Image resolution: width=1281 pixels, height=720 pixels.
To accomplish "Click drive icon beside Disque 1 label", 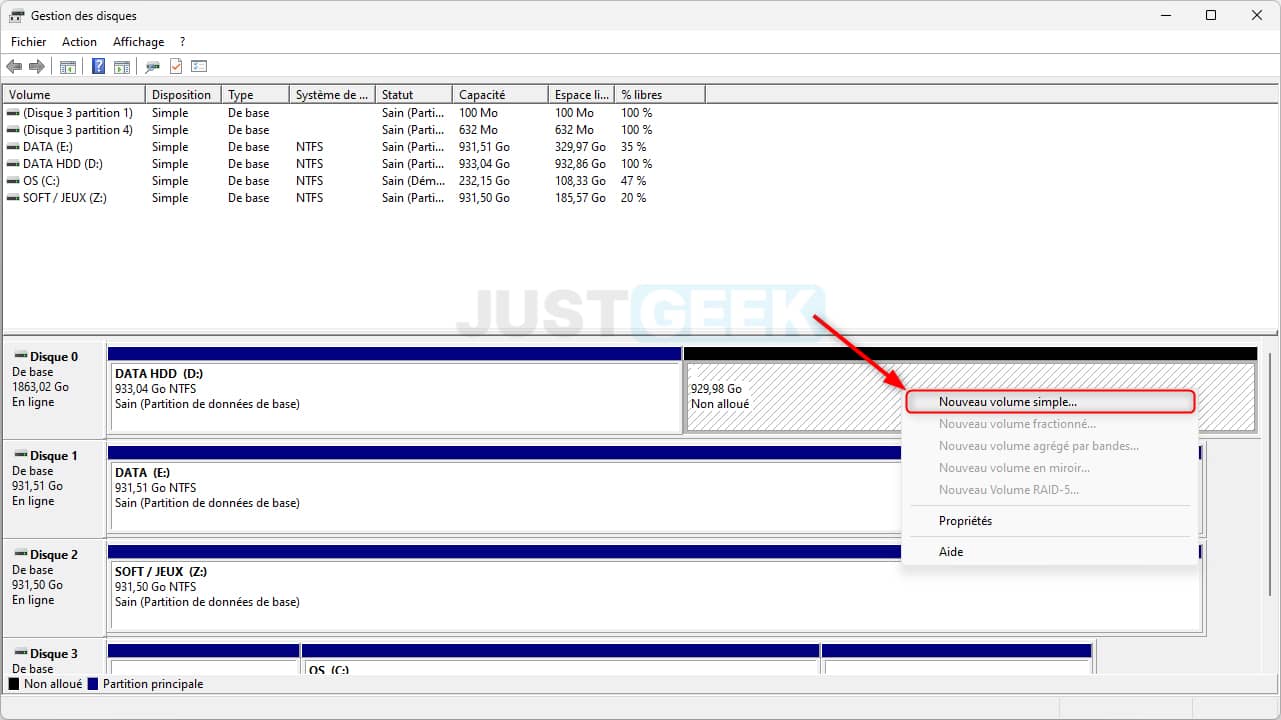I will coord(20,456).
